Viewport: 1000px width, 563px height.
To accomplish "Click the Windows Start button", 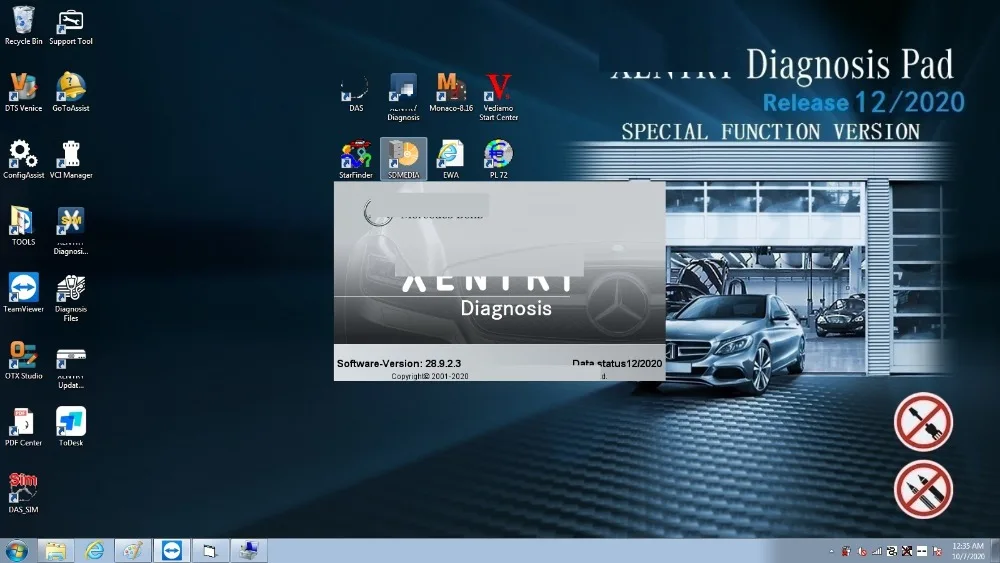I will 17,551.
